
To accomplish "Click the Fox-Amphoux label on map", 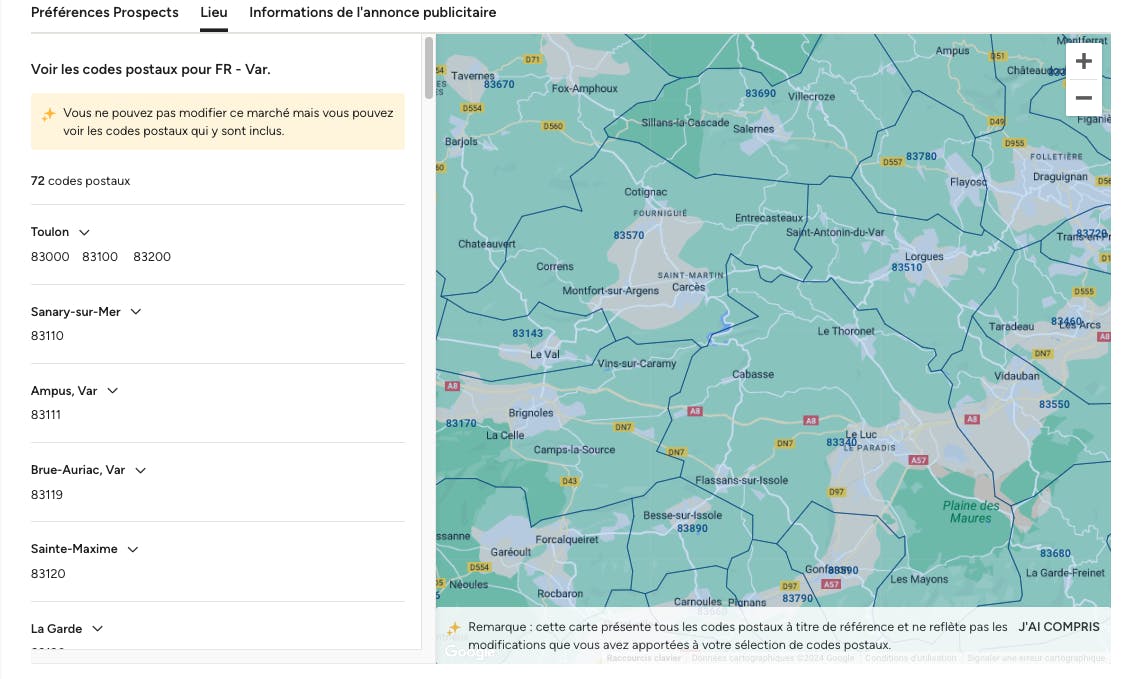I will click(x=584, y=88).
